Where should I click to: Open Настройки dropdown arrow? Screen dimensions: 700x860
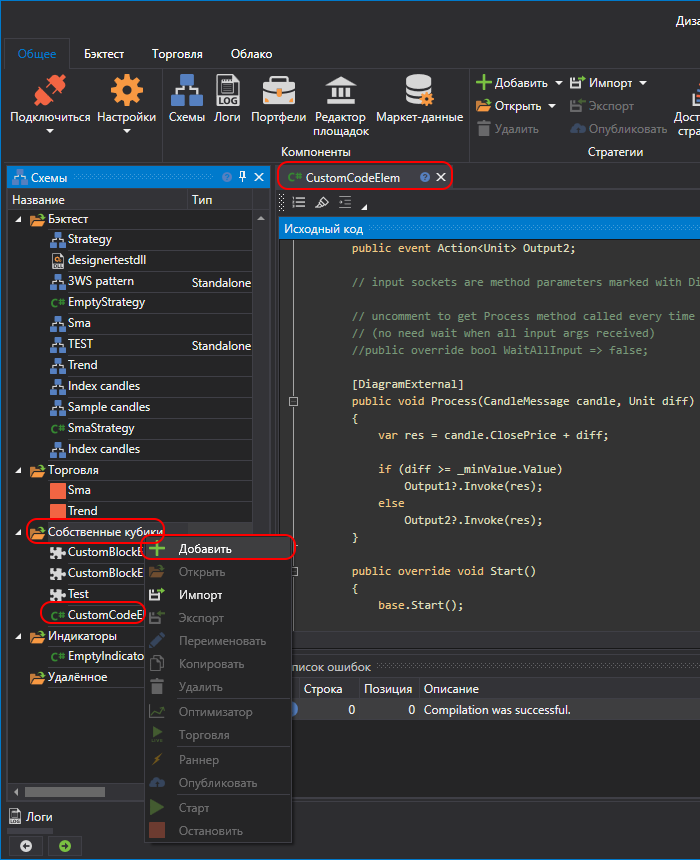127,131
